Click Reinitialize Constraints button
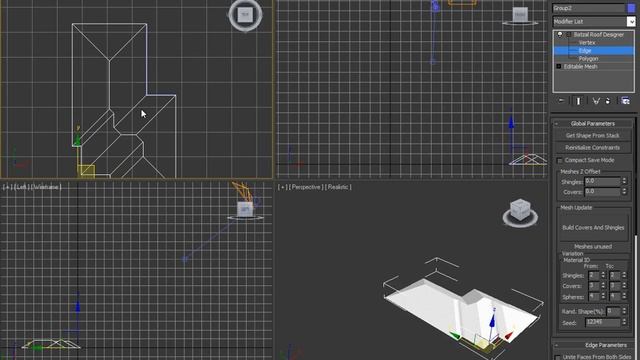 tap(592, 148)
